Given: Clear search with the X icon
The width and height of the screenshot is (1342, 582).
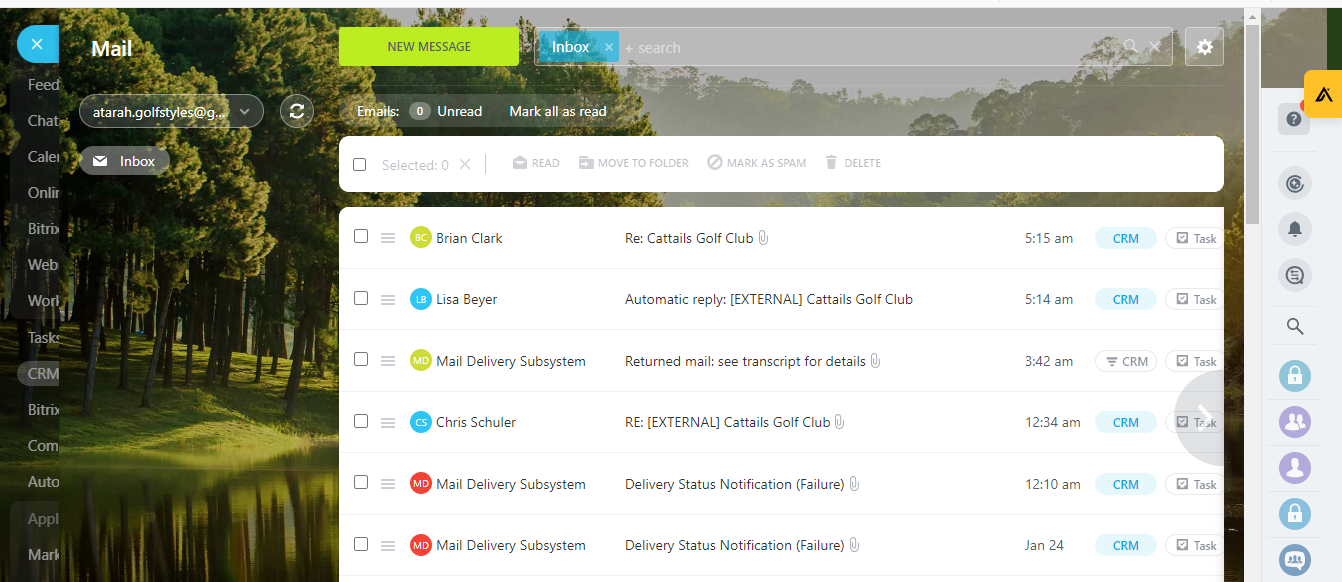Looking at the screenshot, I should coord(1155,46).
